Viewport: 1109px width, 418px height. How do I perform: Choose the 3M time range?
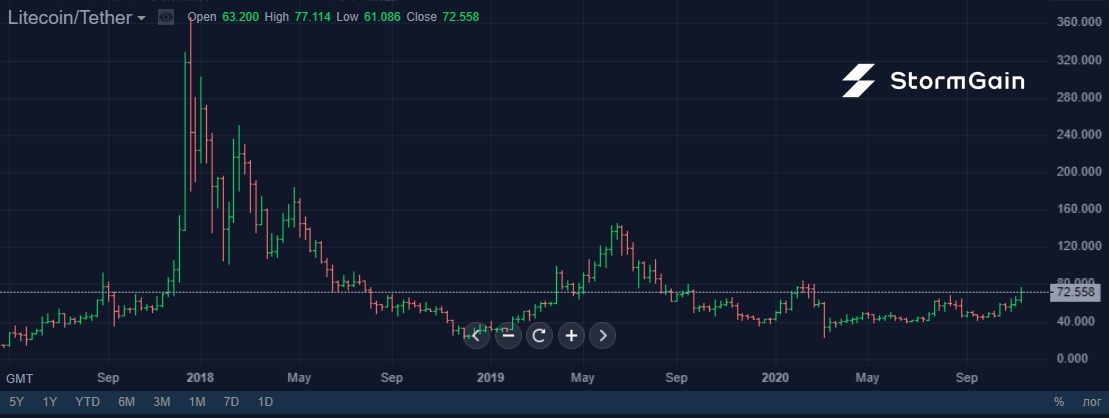(x=161, y=402)
